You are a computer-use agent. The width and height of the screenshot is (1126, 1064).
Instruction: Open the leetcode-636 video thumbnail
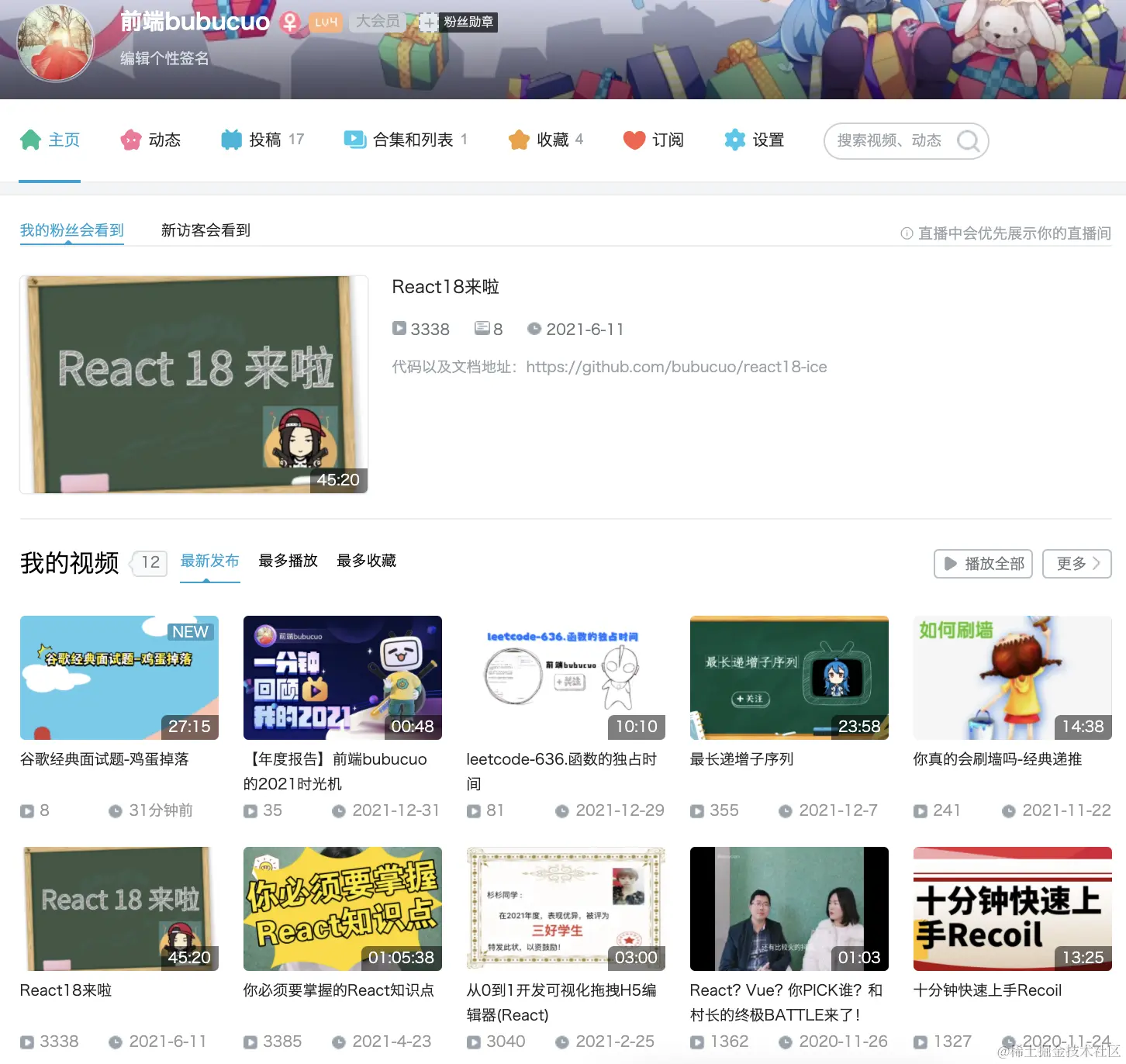click(566, 678)
